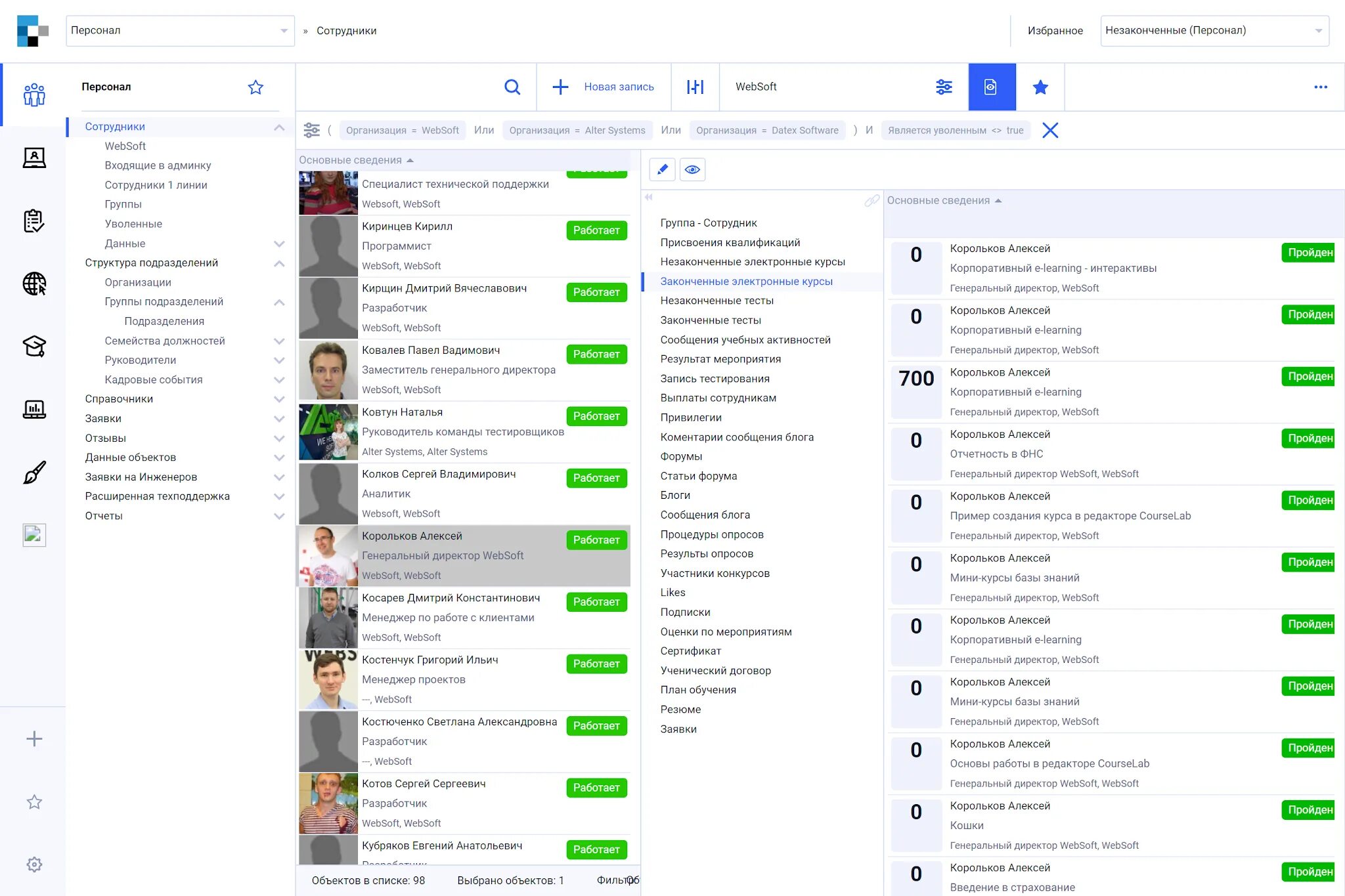The image size is (1345, 896).
Task: Click the 700 score course row
Action: [x=1113, y=392]
